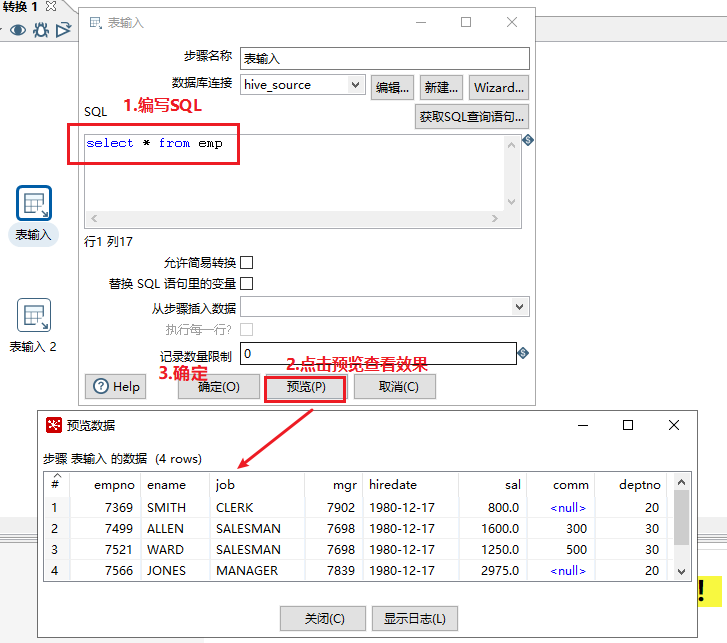This screenshot has height=643, width=727.
Task: Toggle 替换 SQL 语句里的变量 checkbox
Action: click(x=247, y=283)
